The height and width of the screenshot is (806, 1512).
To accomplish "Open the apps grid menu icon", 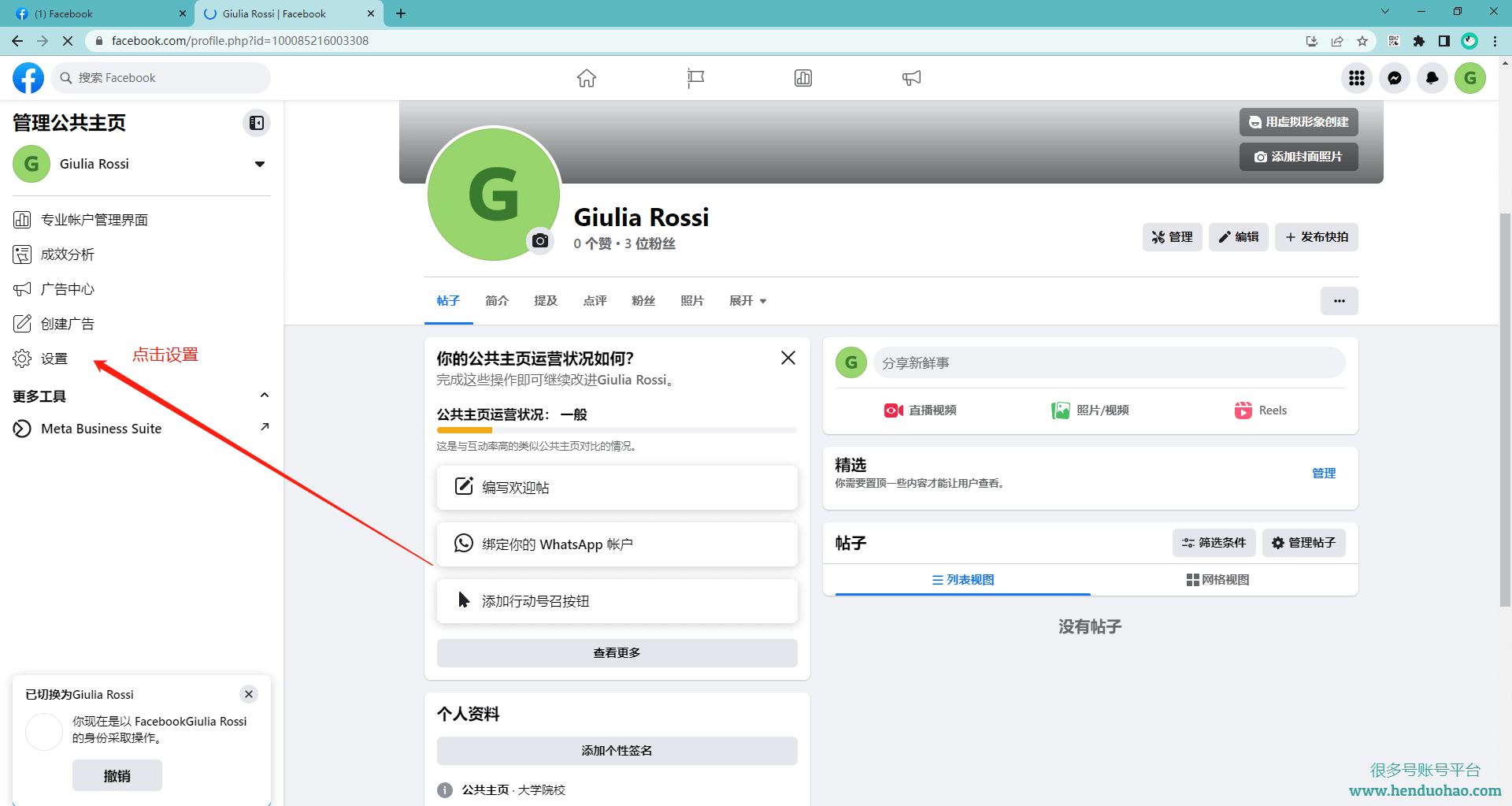I will coord(1357,78).
